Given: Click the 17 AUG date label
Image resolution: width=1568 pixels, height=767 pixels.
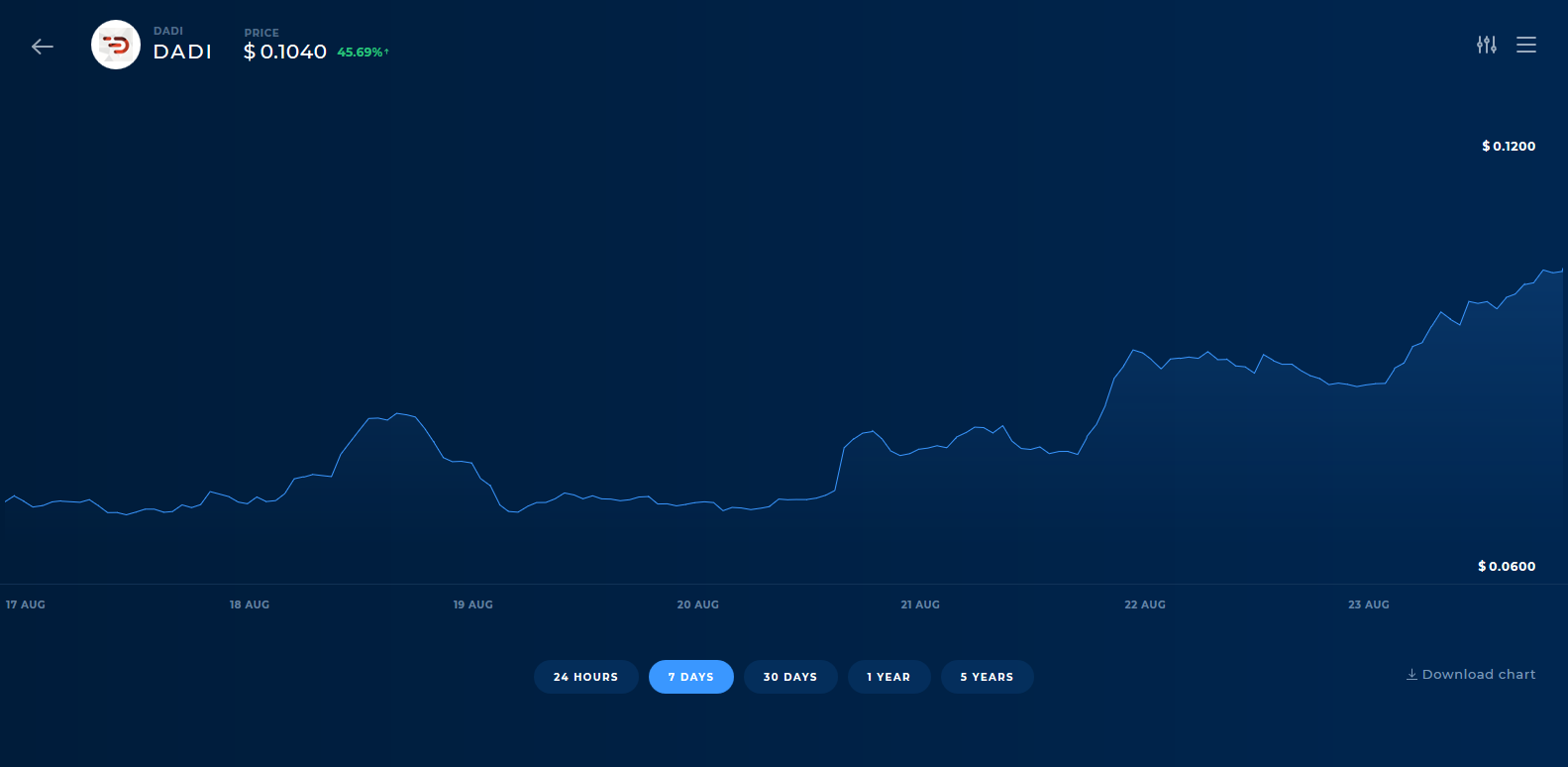Looking at the screenshot, I should click(x=26, y=604).
